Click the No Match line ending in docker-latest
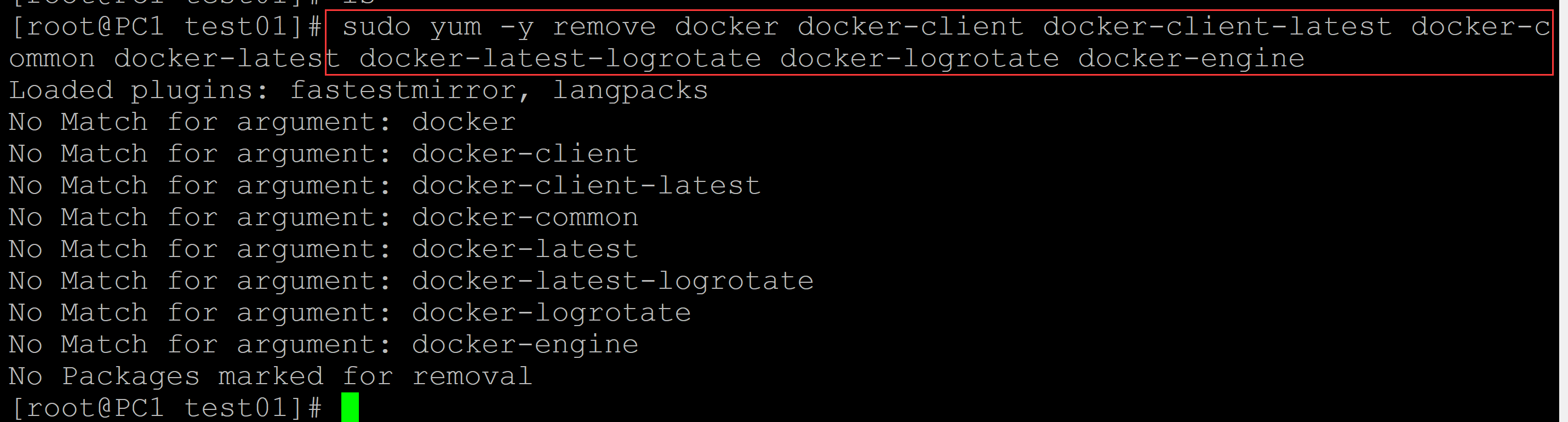Image resolution: width=1568 pixels, height=422 pixels. pos(323,250)
